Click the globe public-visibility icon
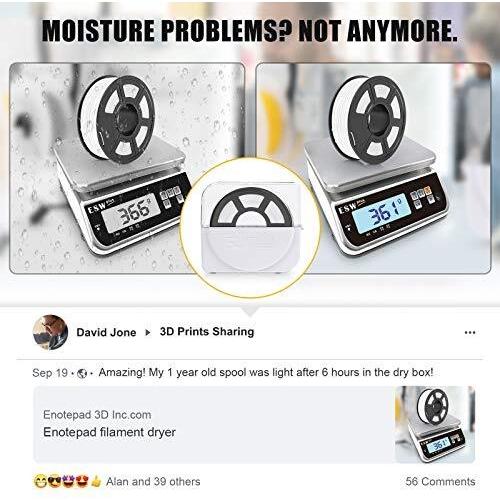 pyautogui.click(x=82, y=373)
